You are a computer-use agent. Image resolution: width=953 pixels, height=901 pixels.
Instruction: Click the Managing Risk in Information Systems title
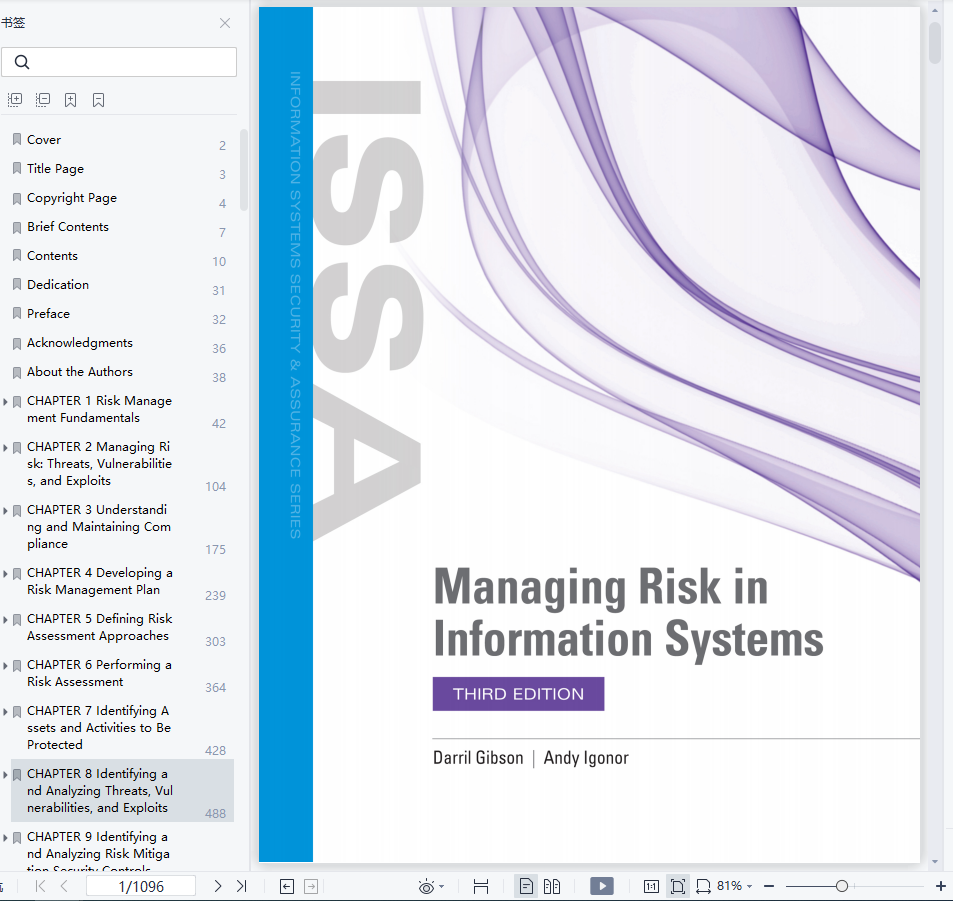click(628, 613)
